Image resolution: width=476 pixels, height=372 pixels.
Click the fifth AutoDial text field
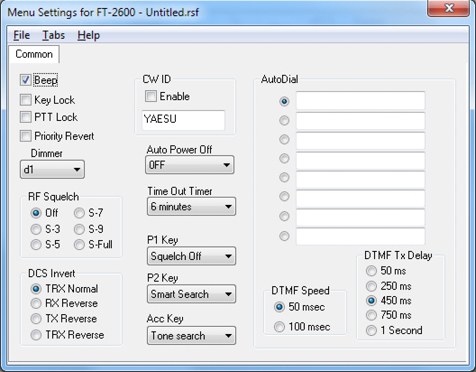361,179
